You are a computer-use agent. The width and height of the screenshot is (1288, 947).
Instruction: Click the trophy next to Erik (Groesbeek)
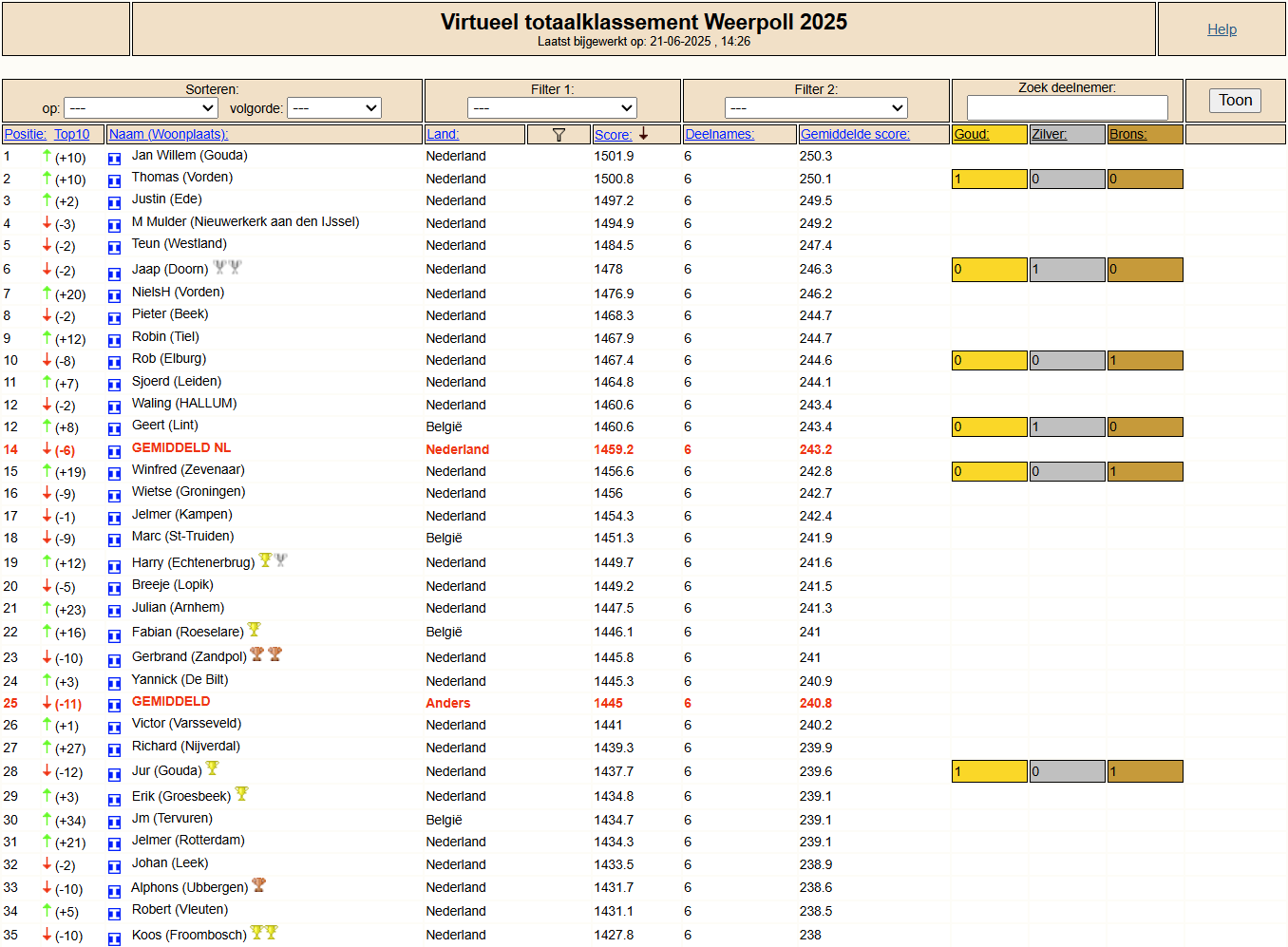pyautogui.click(x=241, y=793)
